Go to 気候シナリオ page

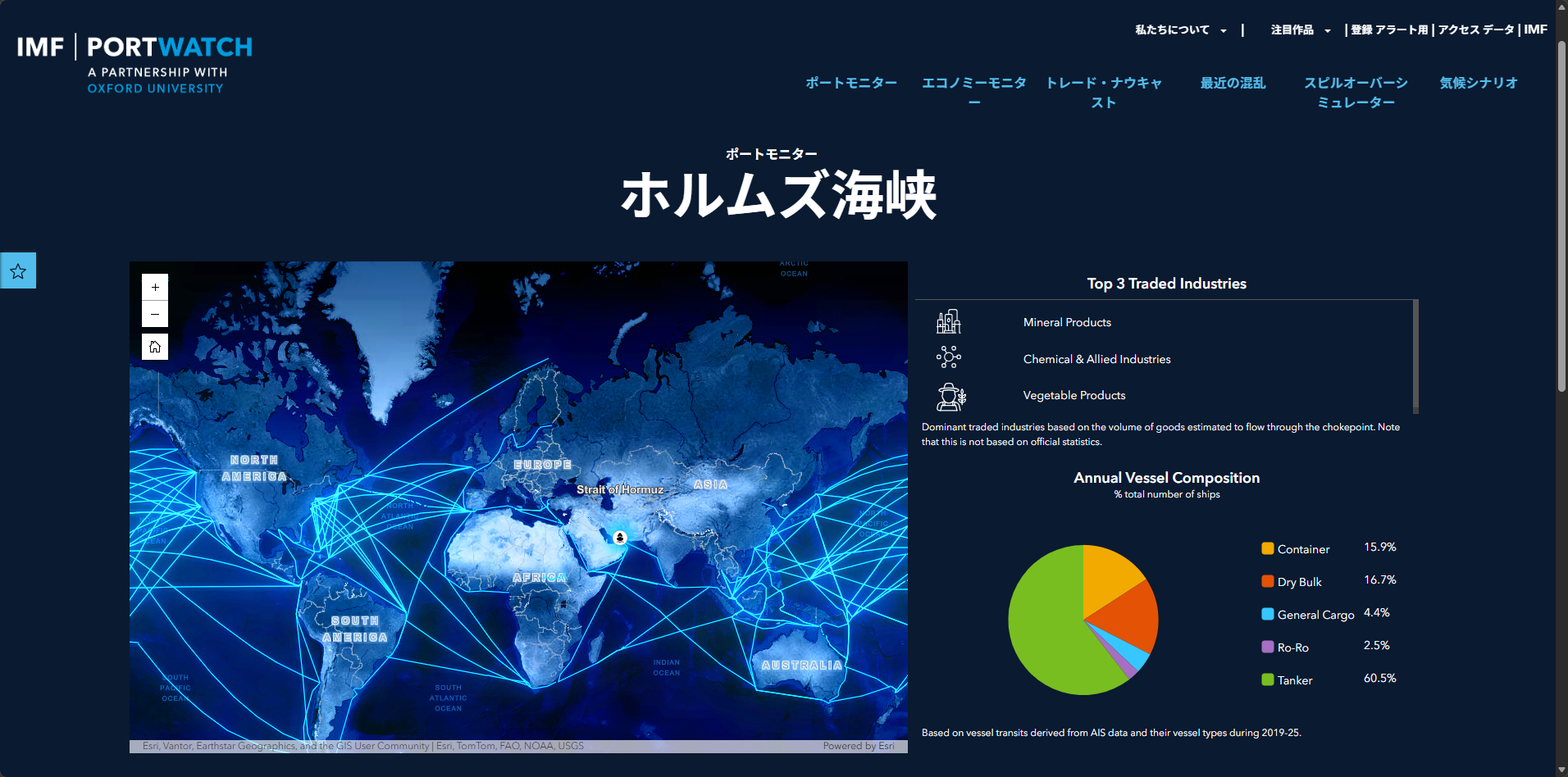tap(1478, 83)
